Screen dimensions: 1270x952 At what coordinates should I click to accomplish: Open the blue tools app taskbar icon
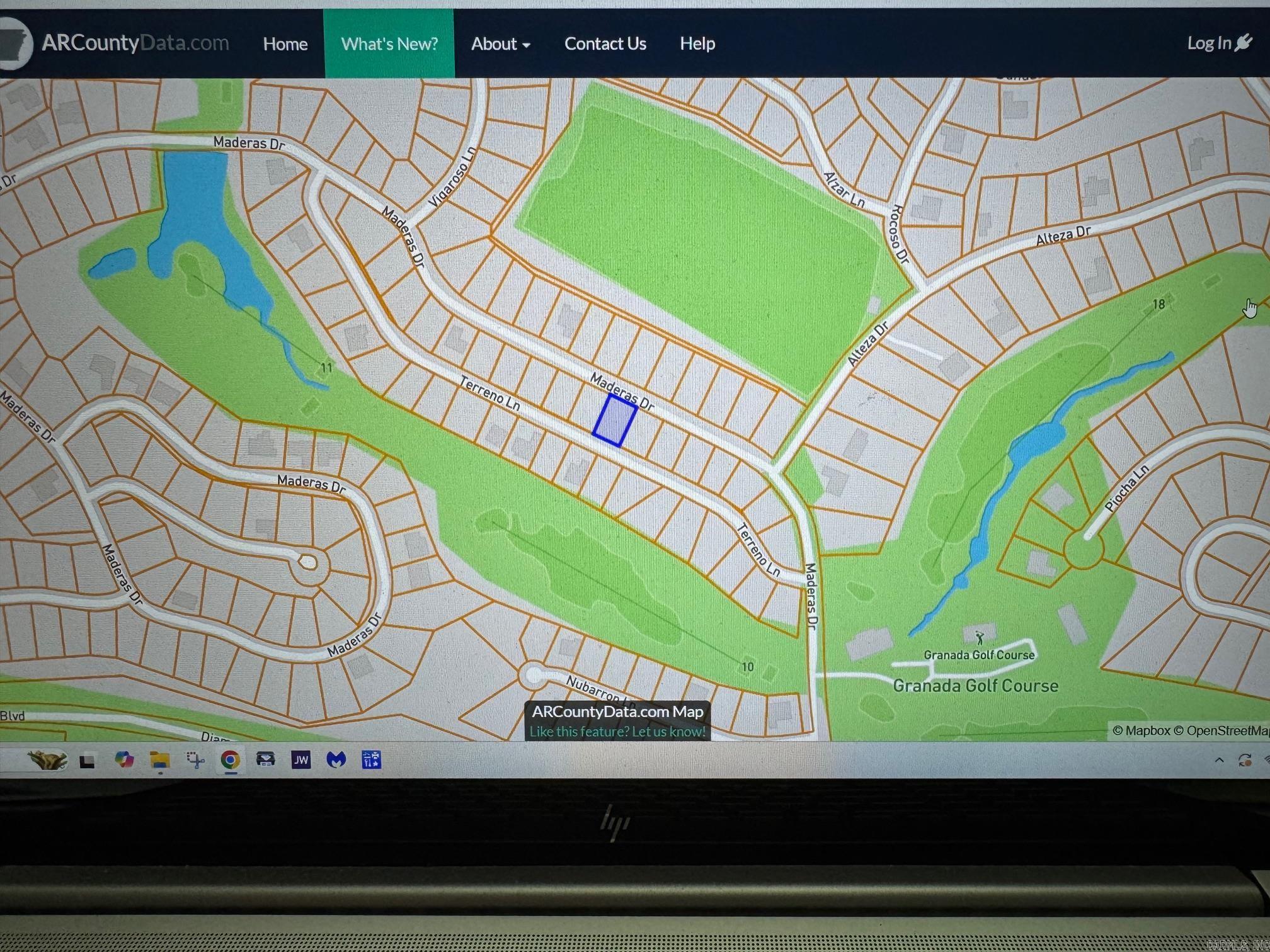371,759
